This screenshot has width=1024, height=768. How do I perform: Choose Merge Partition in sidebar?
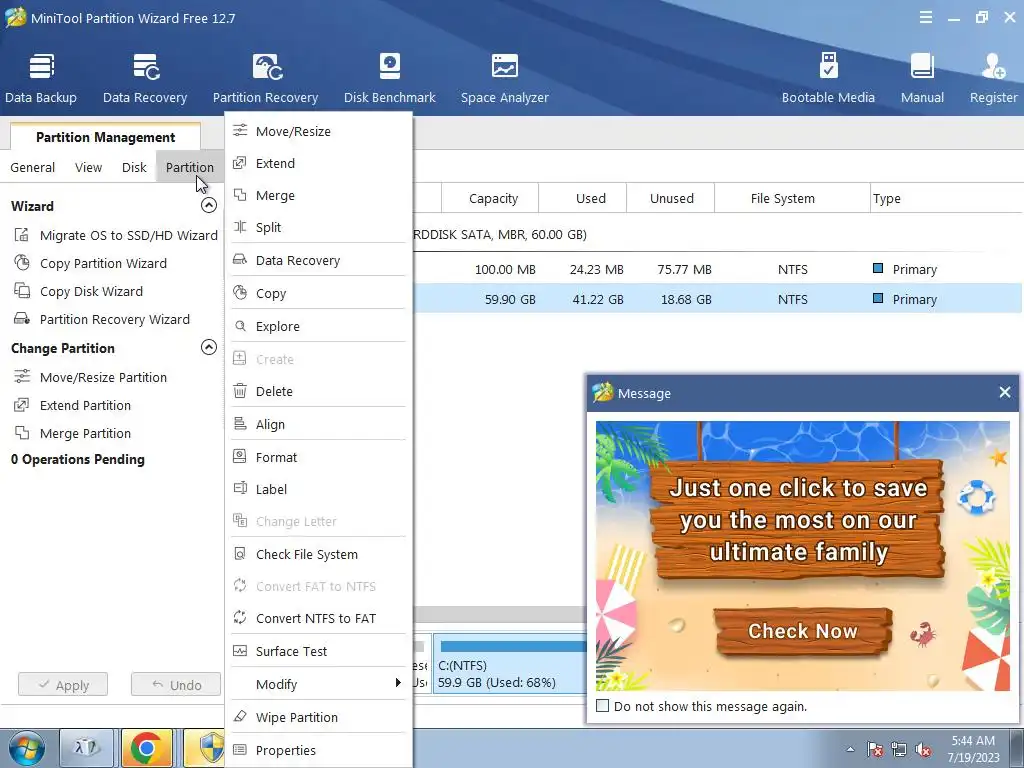(x=72, y=434)
